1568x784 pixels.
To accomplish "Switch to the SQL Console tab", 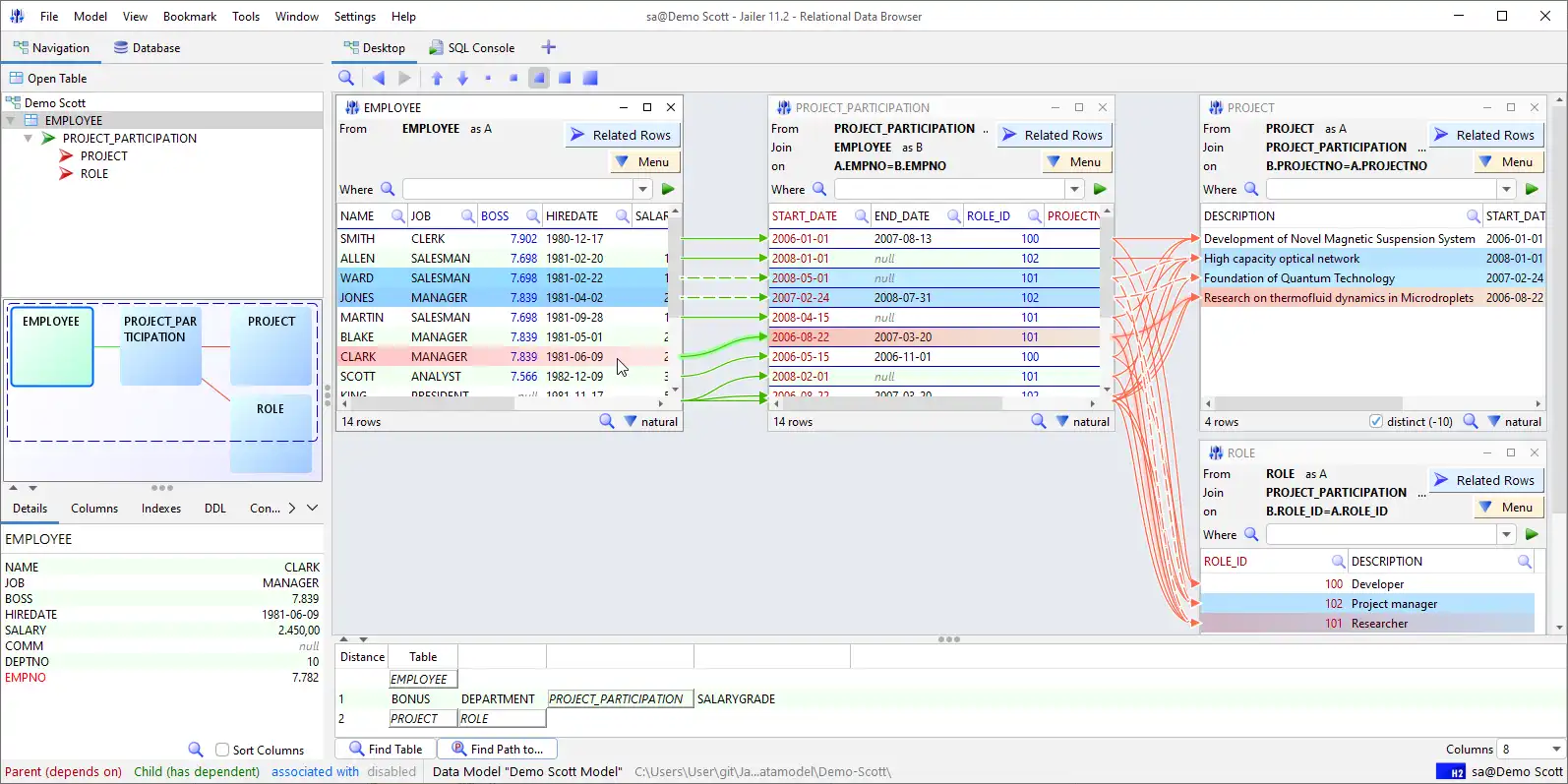I will point(471,47).
